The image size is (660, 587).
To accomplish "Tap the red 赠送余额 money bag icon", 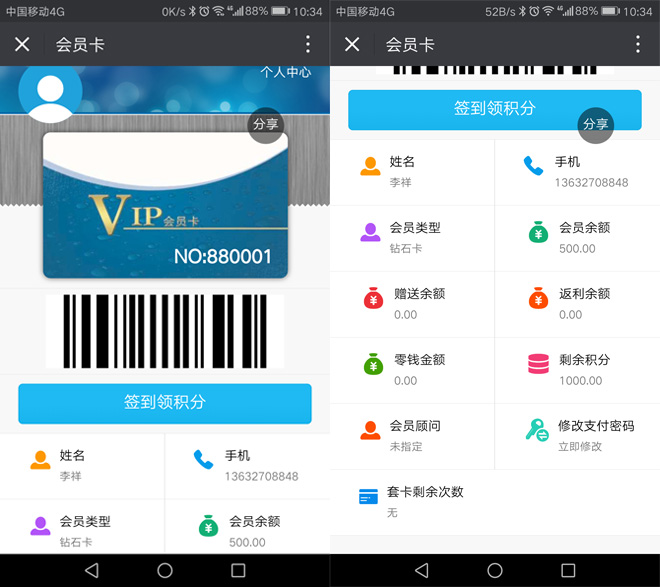I will pyautogui.click(x=373, y=298).
